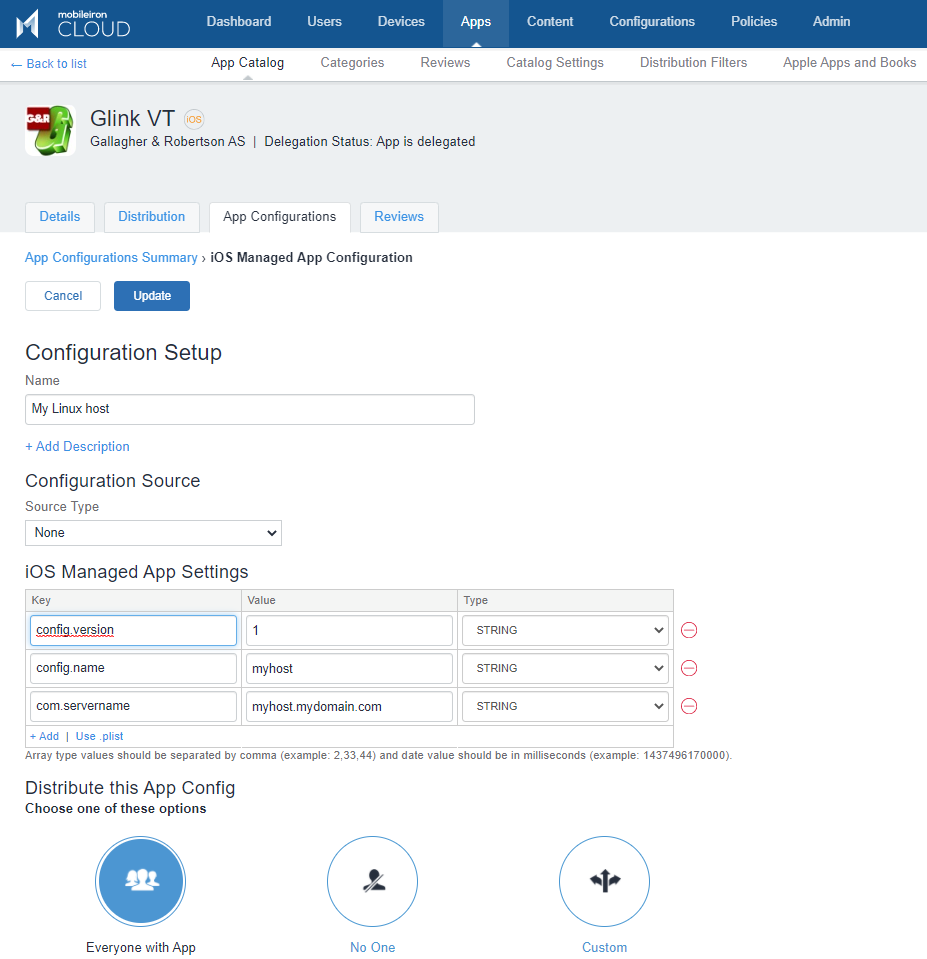Screen dimensions: 927x959
Task: Select the Everyone with App distribution option
Action: point(141,881)
